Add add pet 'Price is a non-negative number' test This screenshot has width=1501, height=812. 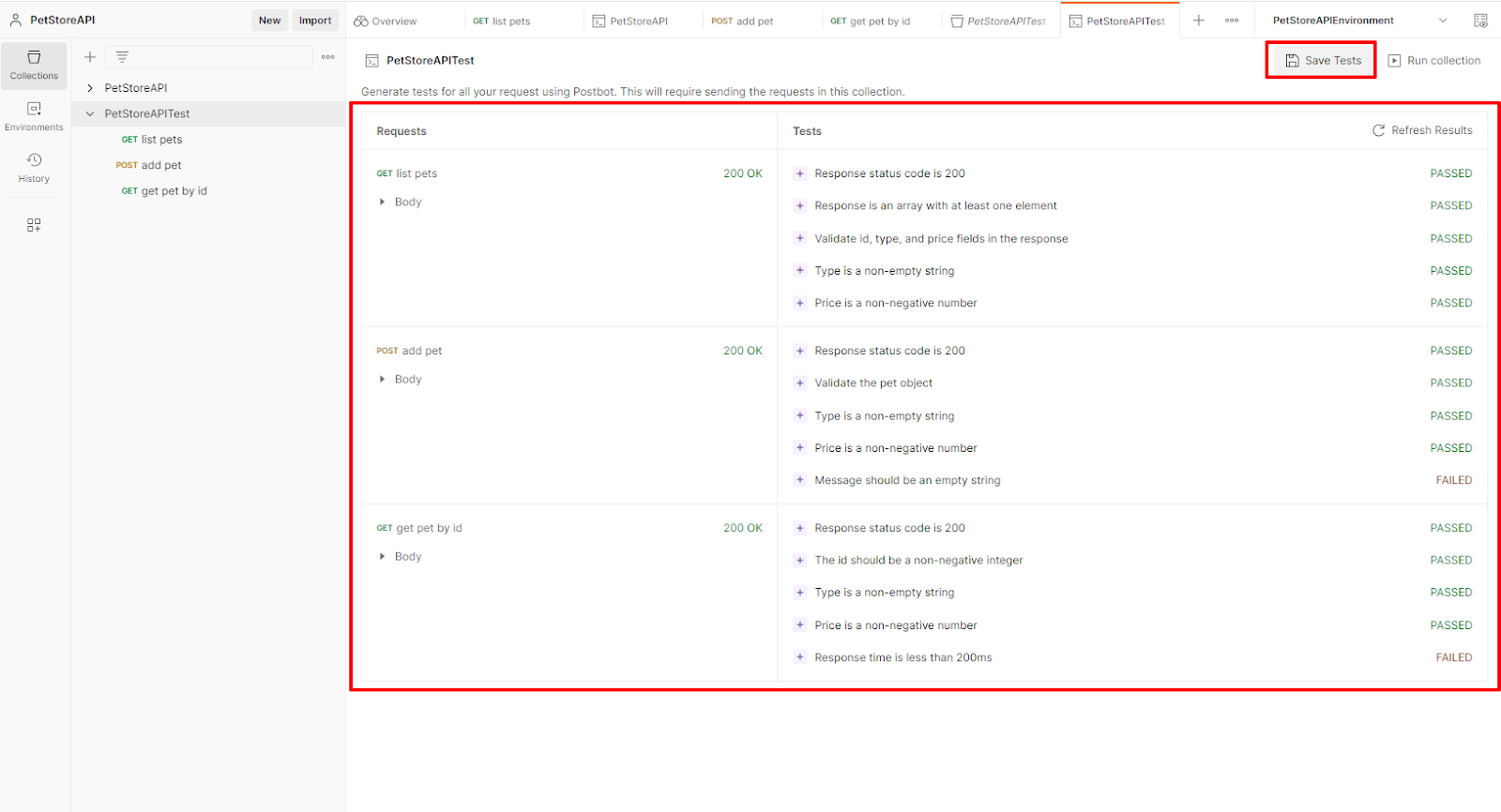point(800,448)
